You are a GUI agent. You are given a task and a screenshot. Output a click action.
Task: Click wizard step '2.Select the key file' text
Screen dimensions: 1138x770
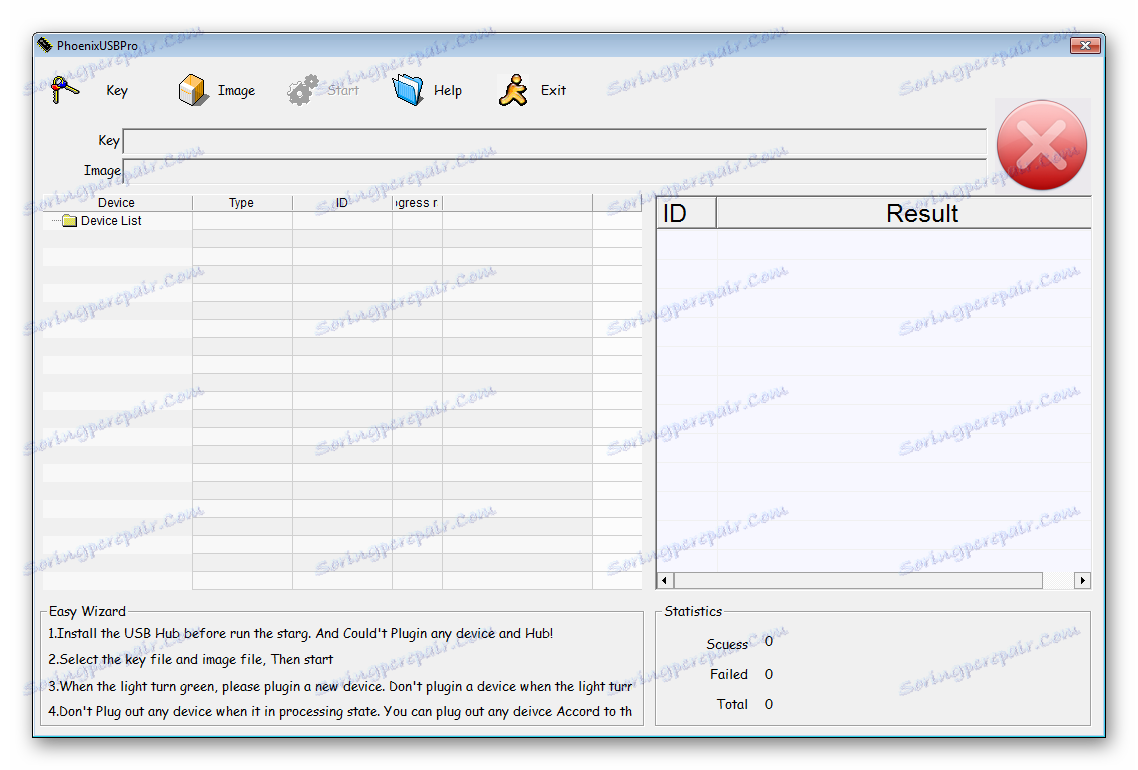click(x=191, y=660)
